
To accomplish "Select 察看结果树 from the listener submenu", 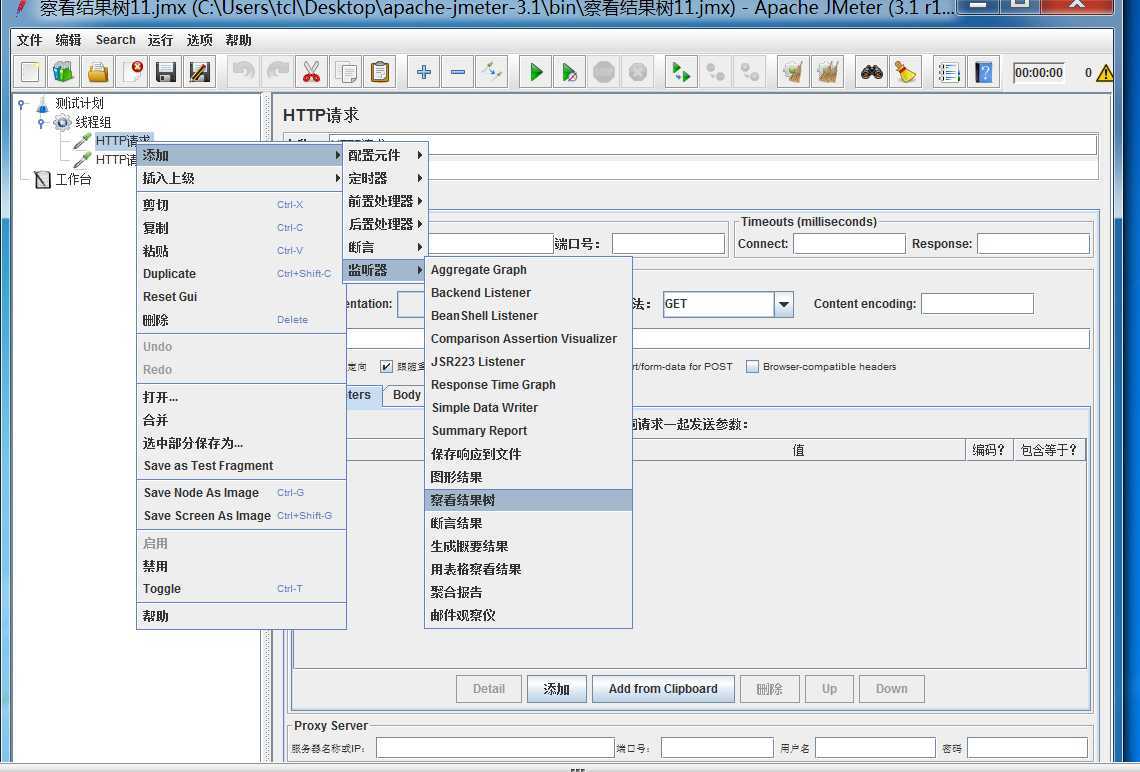I will 528,500.
